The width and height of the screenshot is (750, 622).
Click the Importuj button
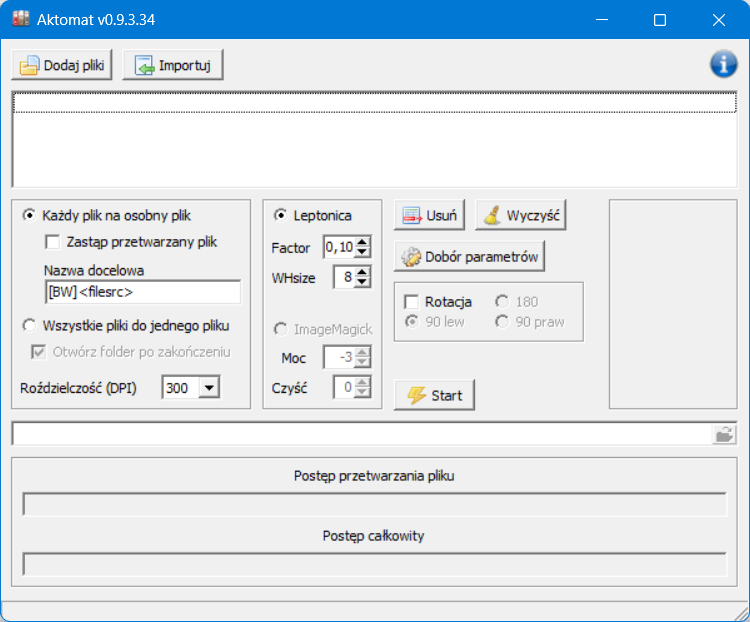pyautogui.click(x=173, y=65)
